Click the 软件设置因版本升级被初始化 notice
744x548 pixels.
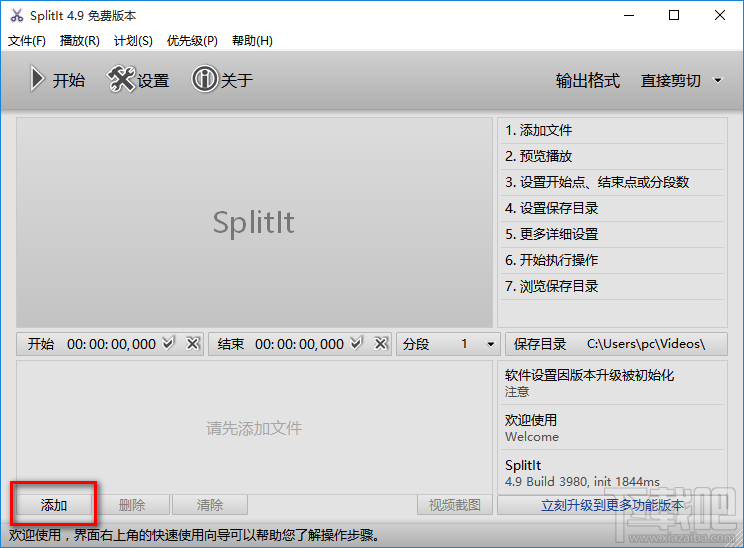coord(612,383)
